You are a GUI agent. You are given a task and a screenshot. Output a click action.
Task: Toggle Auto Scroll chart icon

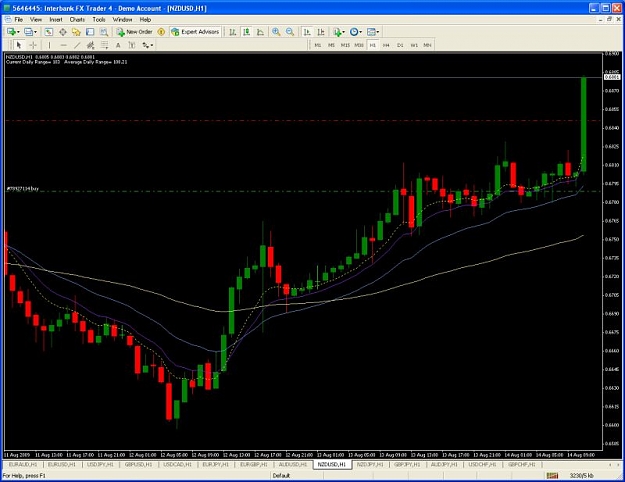307,32
